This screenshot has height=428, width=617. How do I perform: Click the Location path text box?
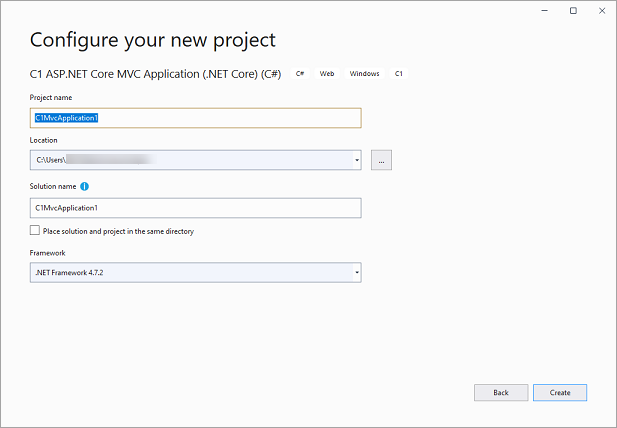(190, 160)
